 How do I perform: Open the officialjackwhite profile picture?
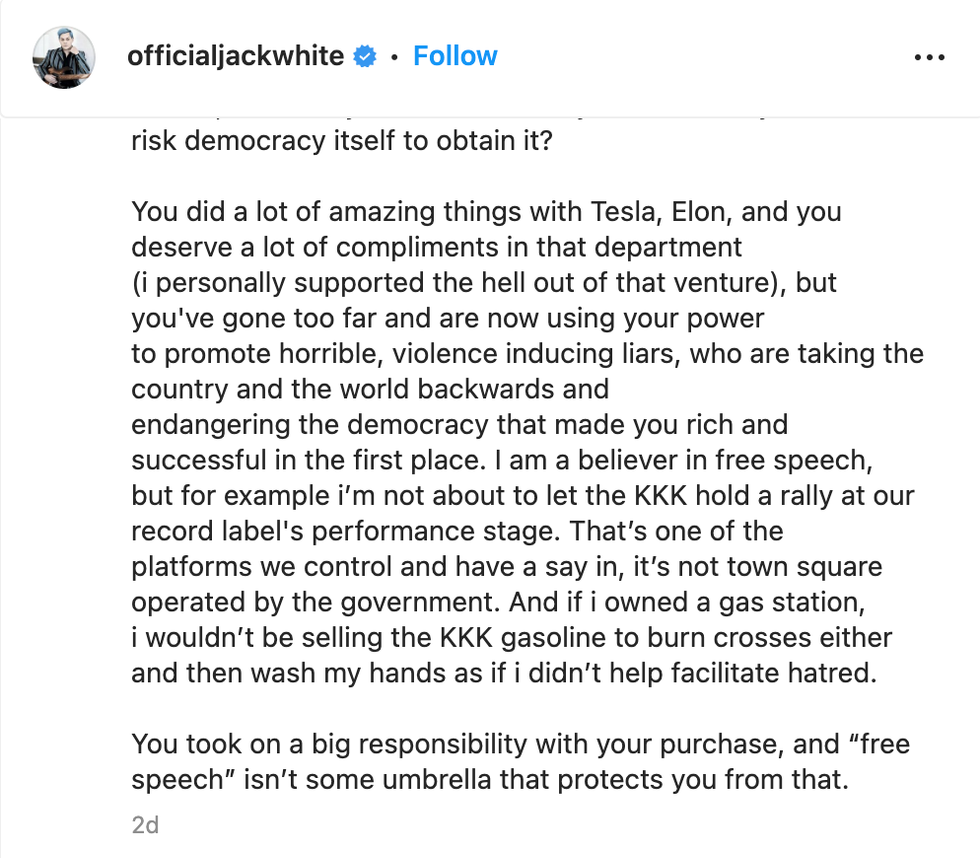pyautogui.click(x=65, y=57)
